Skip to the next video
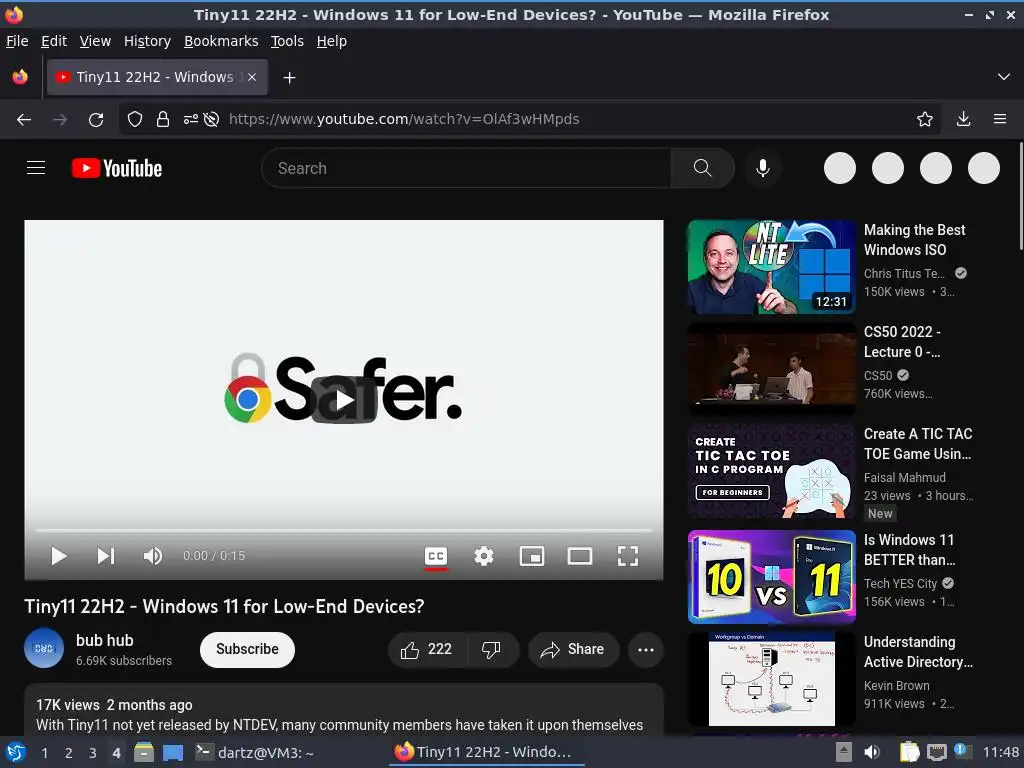 click(x=106, y=556)
